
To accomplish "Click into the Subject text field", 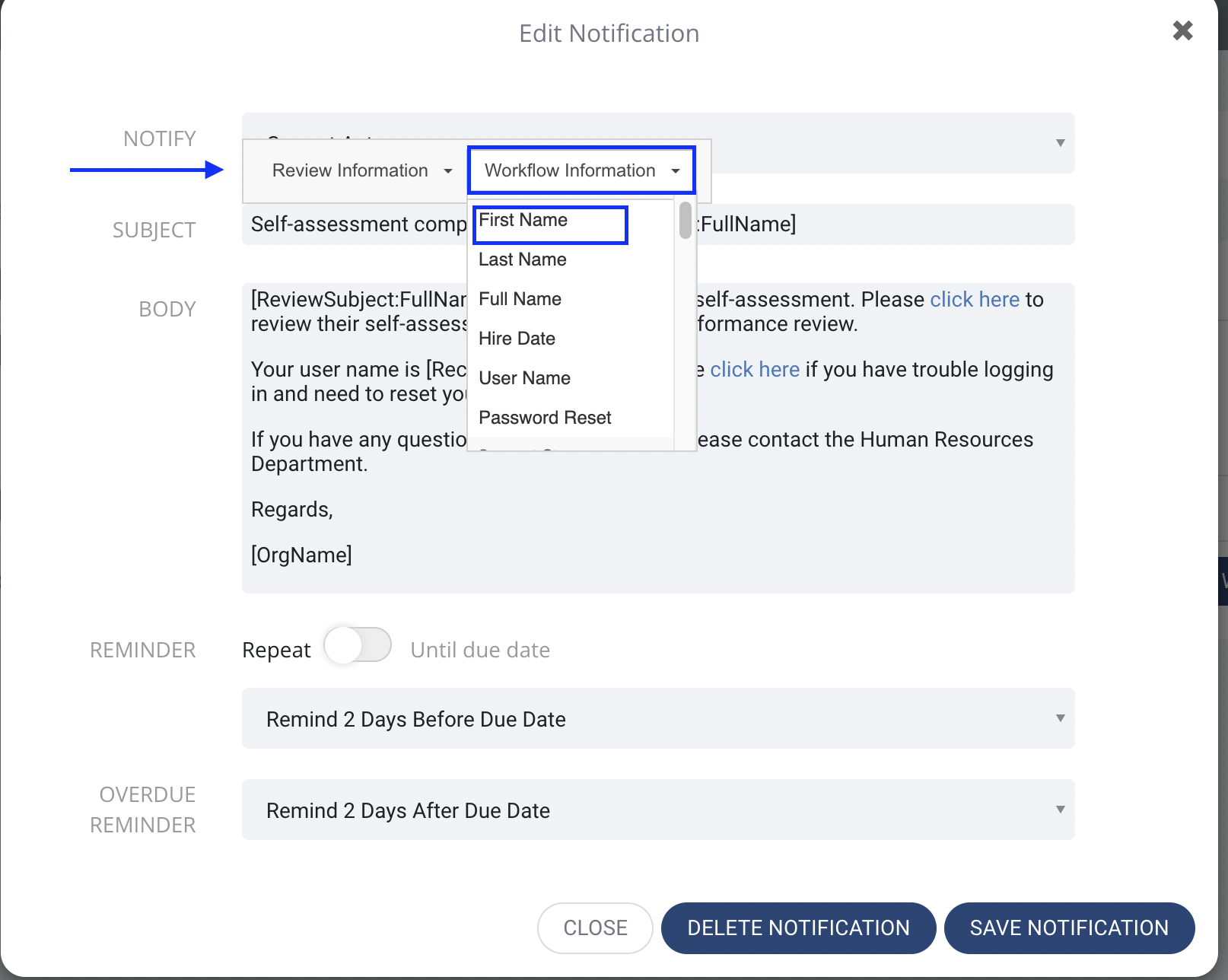I will (x=658, y=224).
